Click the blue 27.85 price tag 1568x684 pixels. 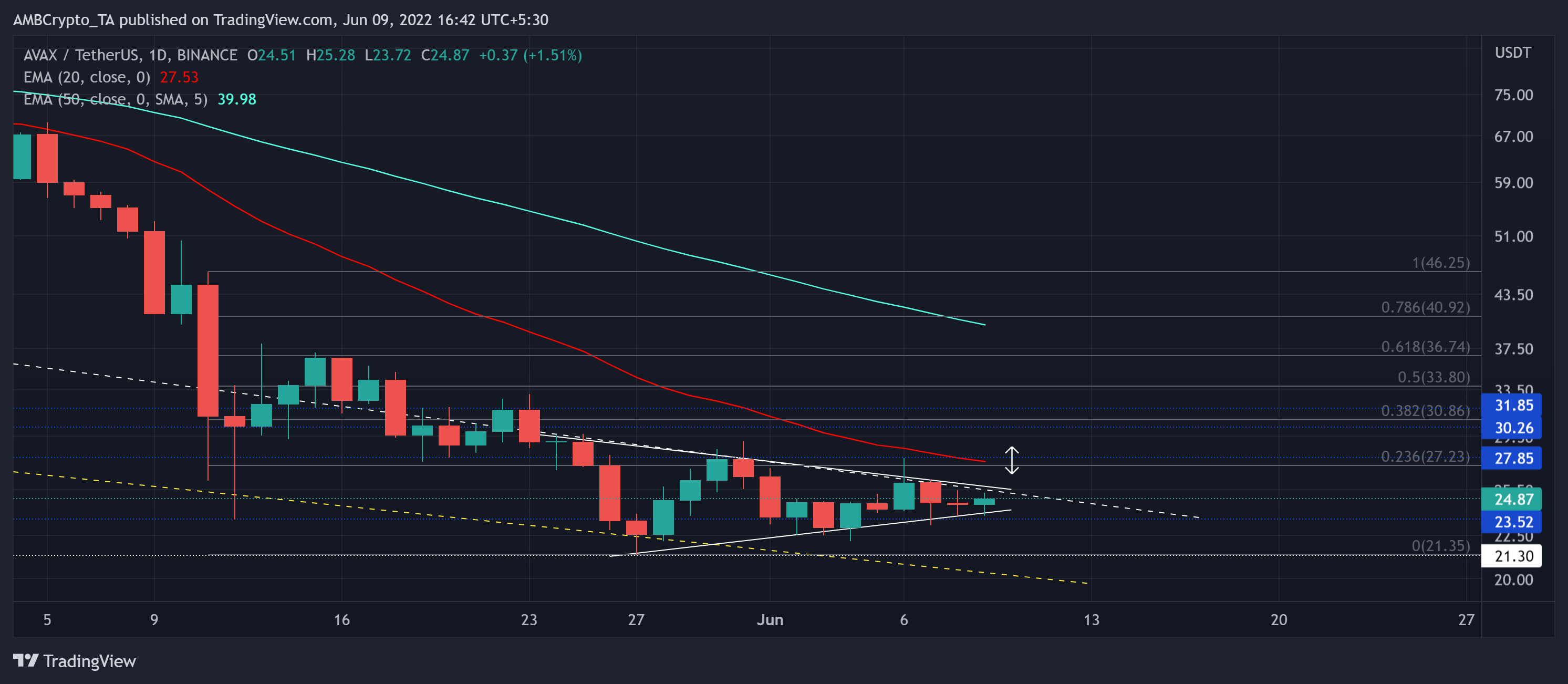[x=1511, y=458]
